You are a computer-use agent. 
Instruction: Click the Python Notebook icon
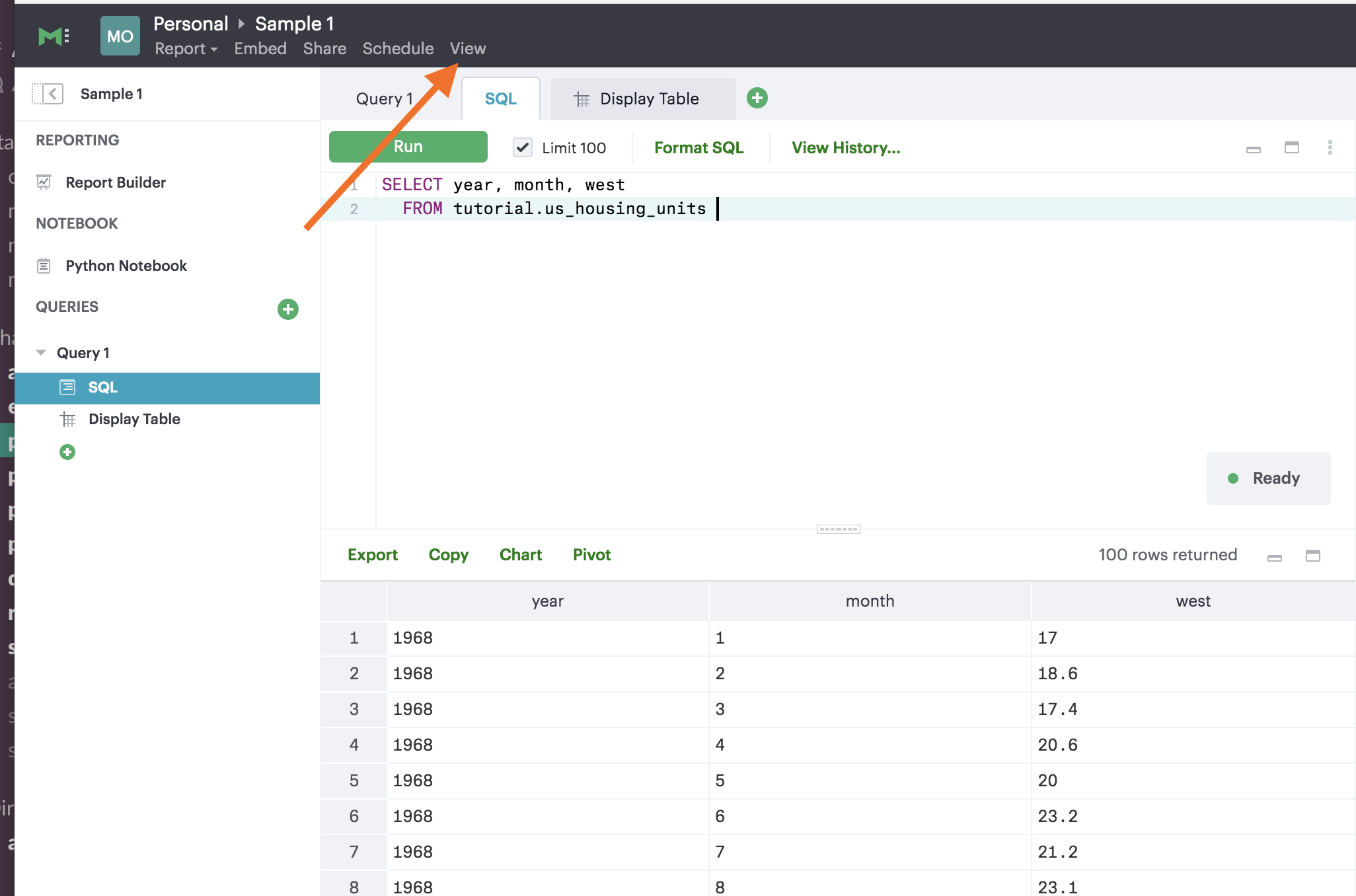44,266
